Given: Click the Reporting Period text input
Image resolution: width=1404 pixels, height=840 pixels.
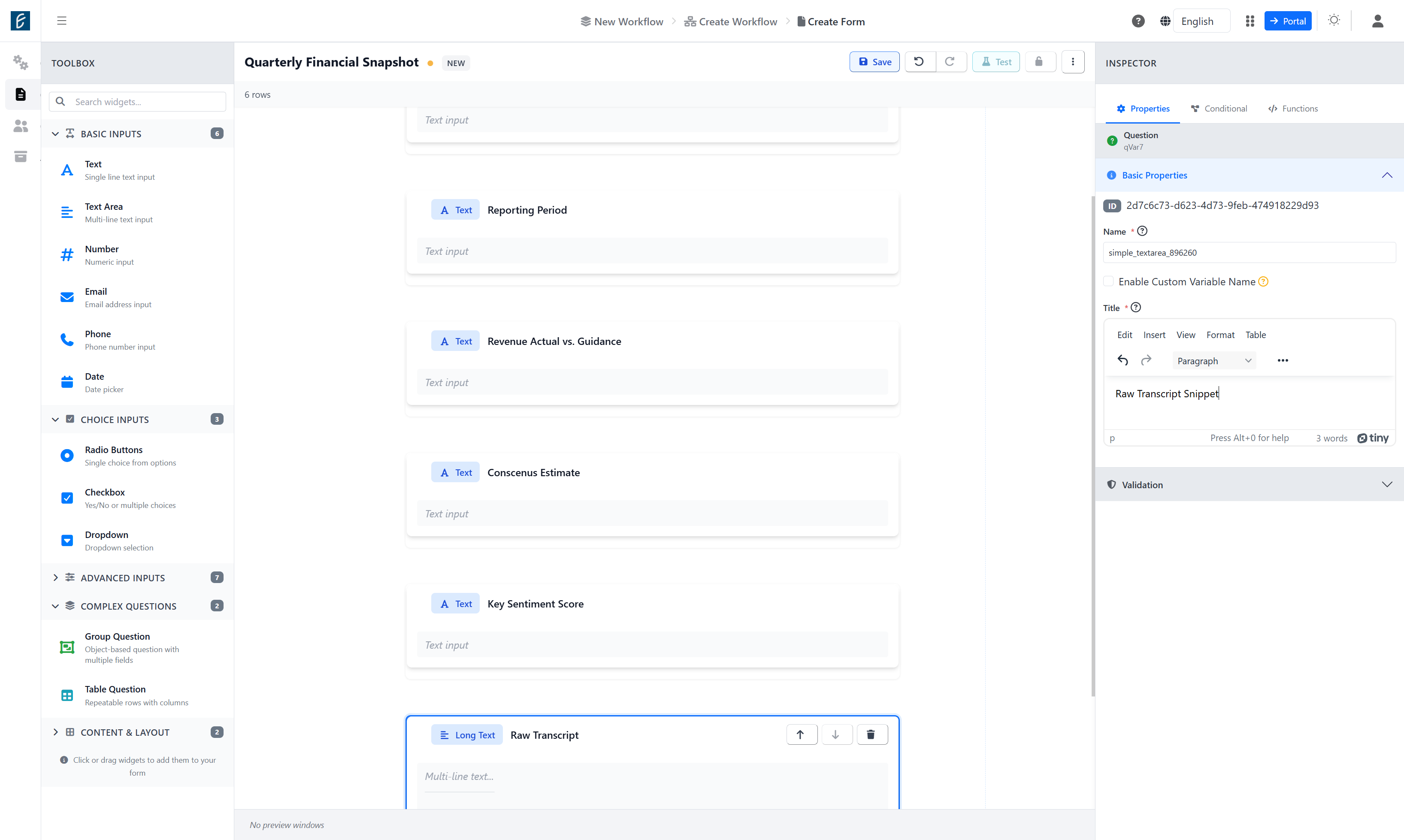Looking at the screenshot, I should (x=653, y=251).
